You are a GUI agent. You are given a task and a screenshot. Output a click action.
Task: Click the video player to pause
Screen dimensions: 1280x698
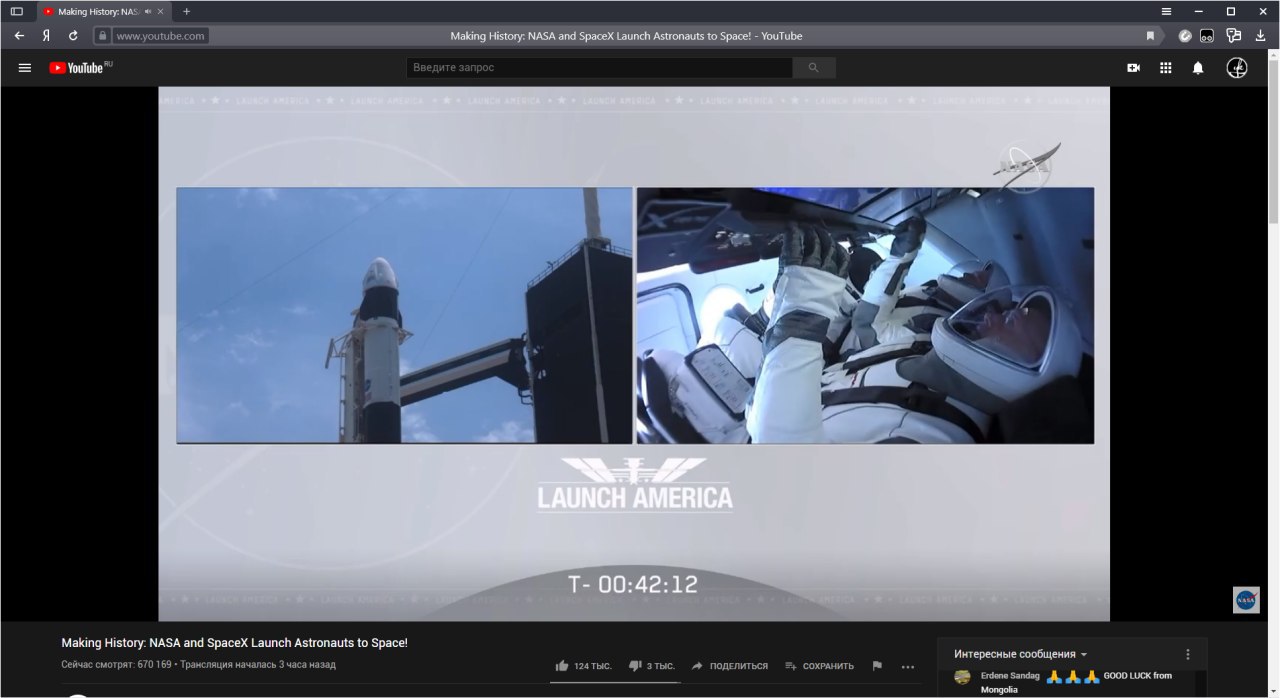coord(634,354)
